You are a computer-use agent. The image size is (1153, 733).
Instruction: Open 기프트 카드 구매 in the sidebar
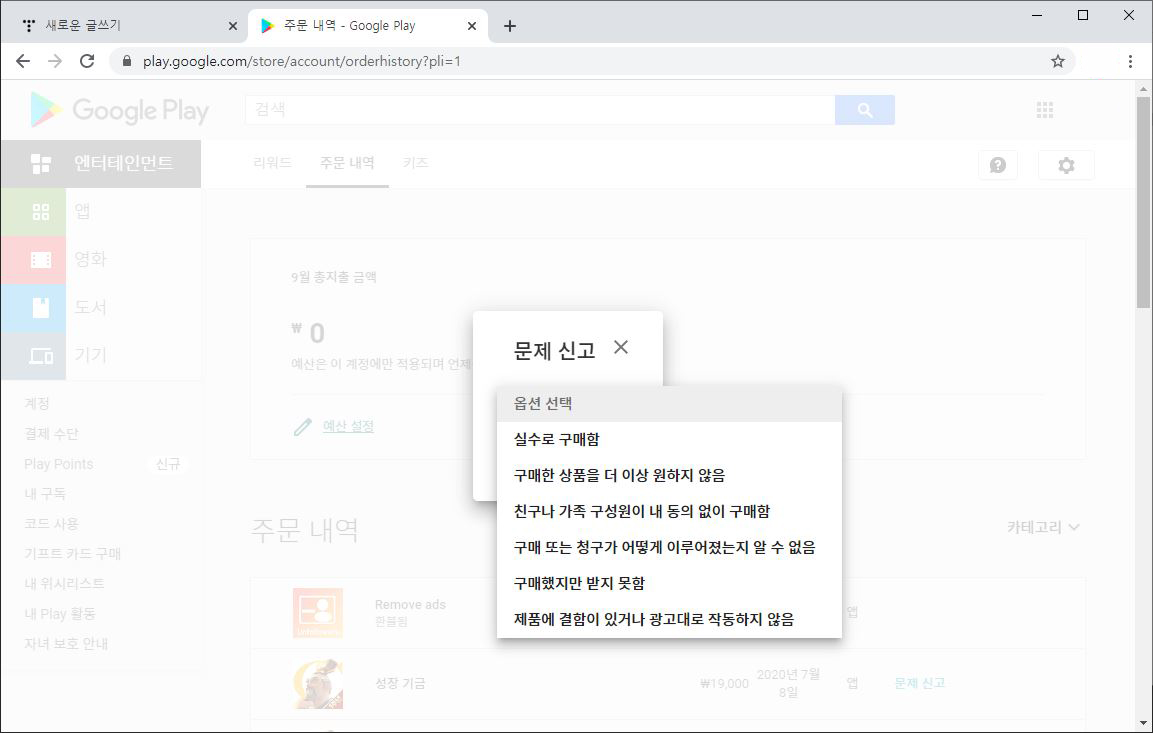coord(72,553)
